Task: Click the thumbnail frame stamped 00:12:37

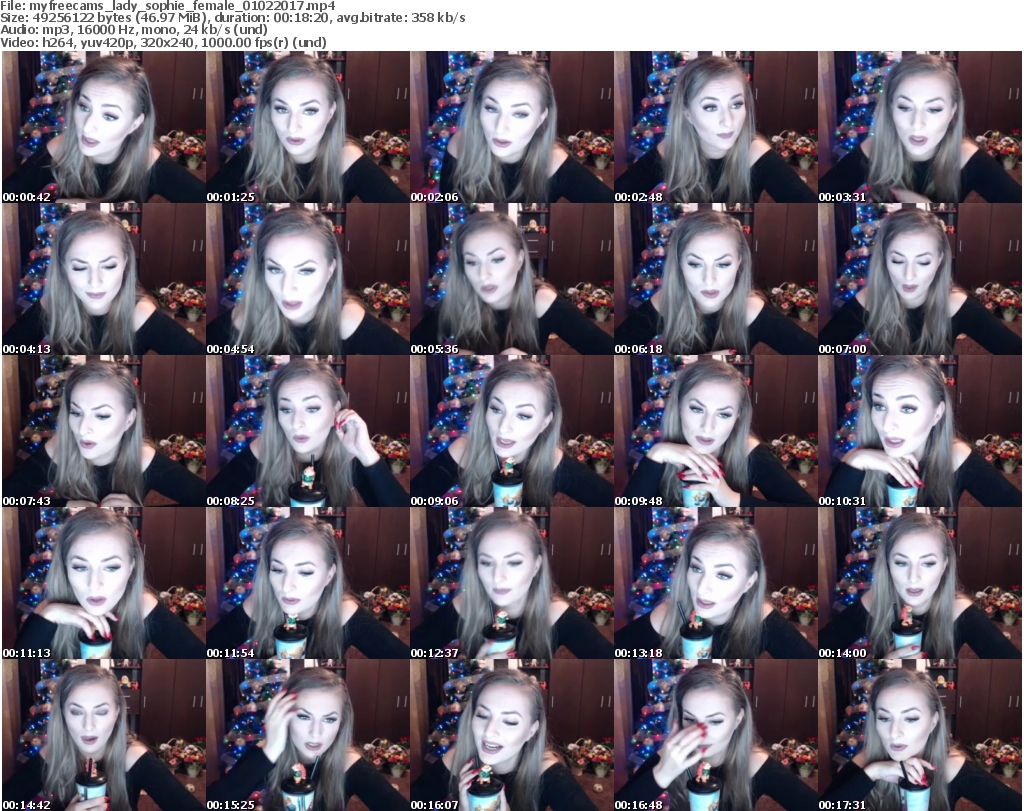Action: pos(511,583)
